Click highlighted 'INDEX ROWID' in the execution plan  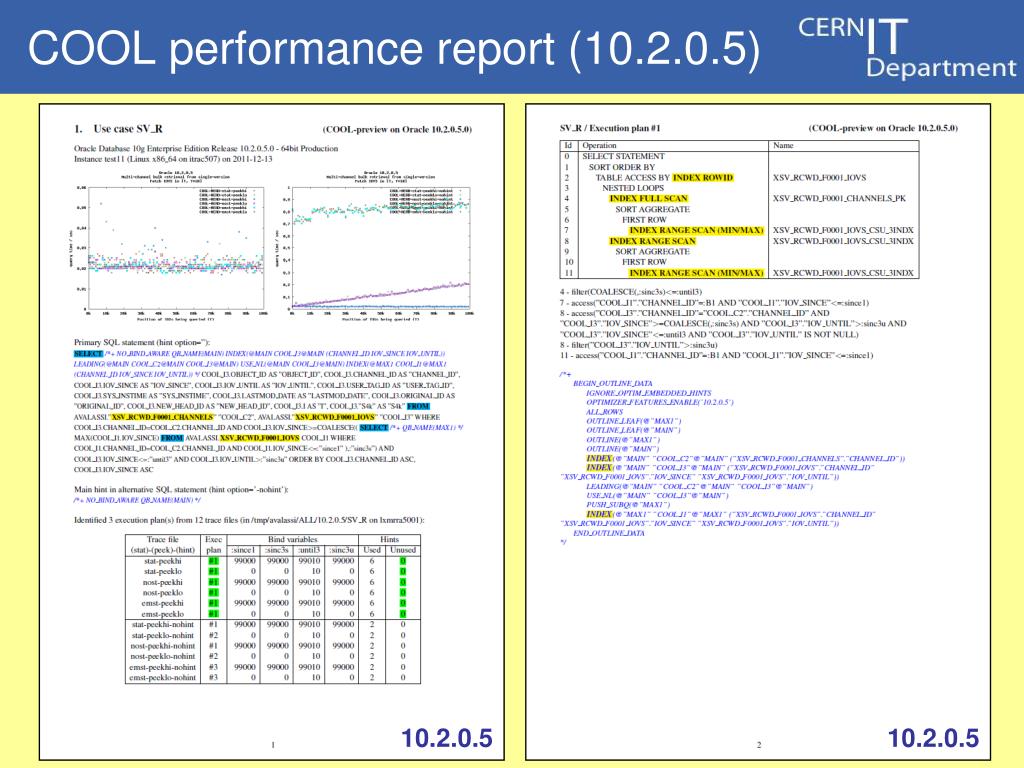click(x=703, y=178)
